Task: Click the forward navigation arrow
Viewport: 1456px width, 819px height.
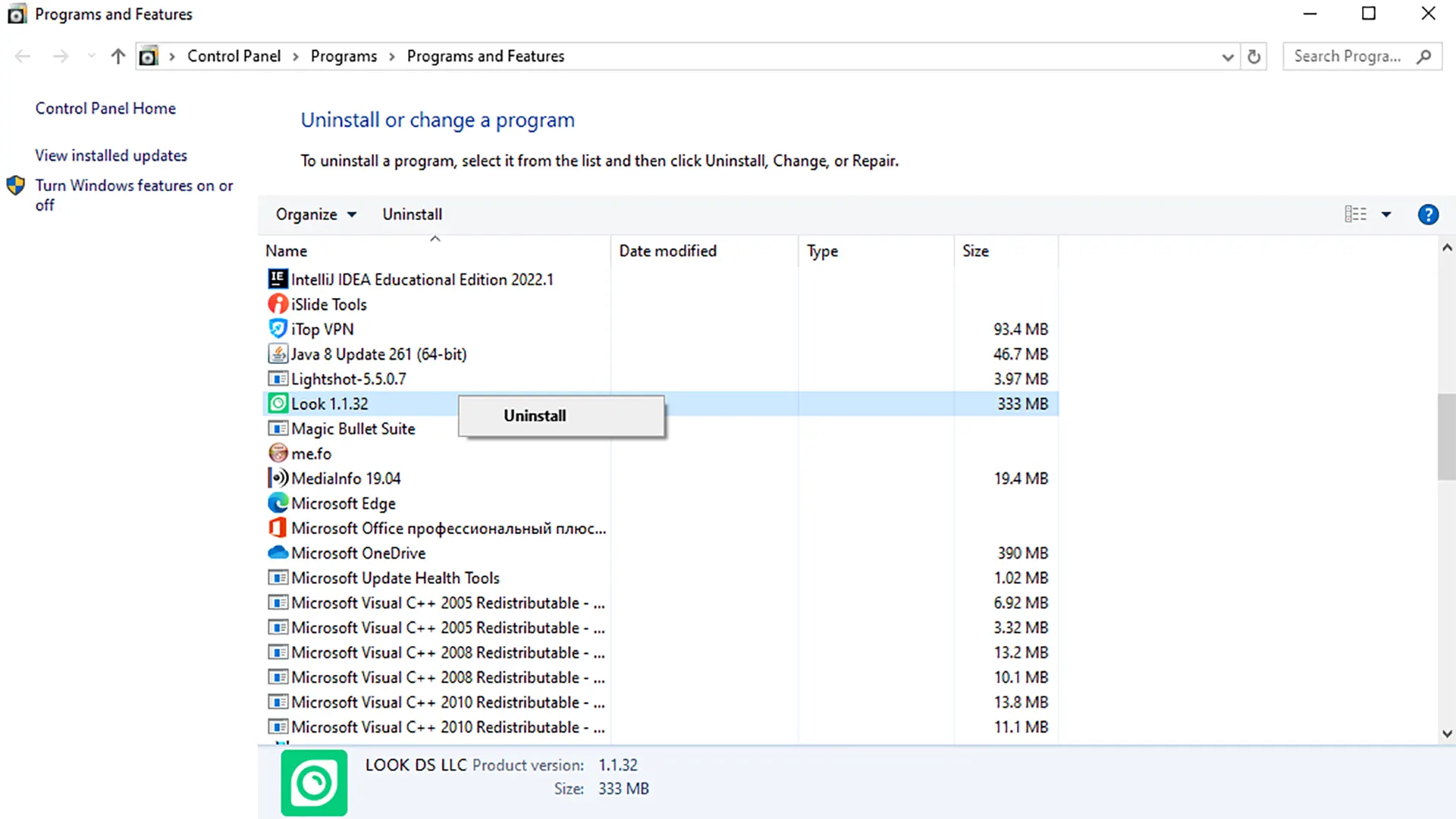Action: [61, 56]
